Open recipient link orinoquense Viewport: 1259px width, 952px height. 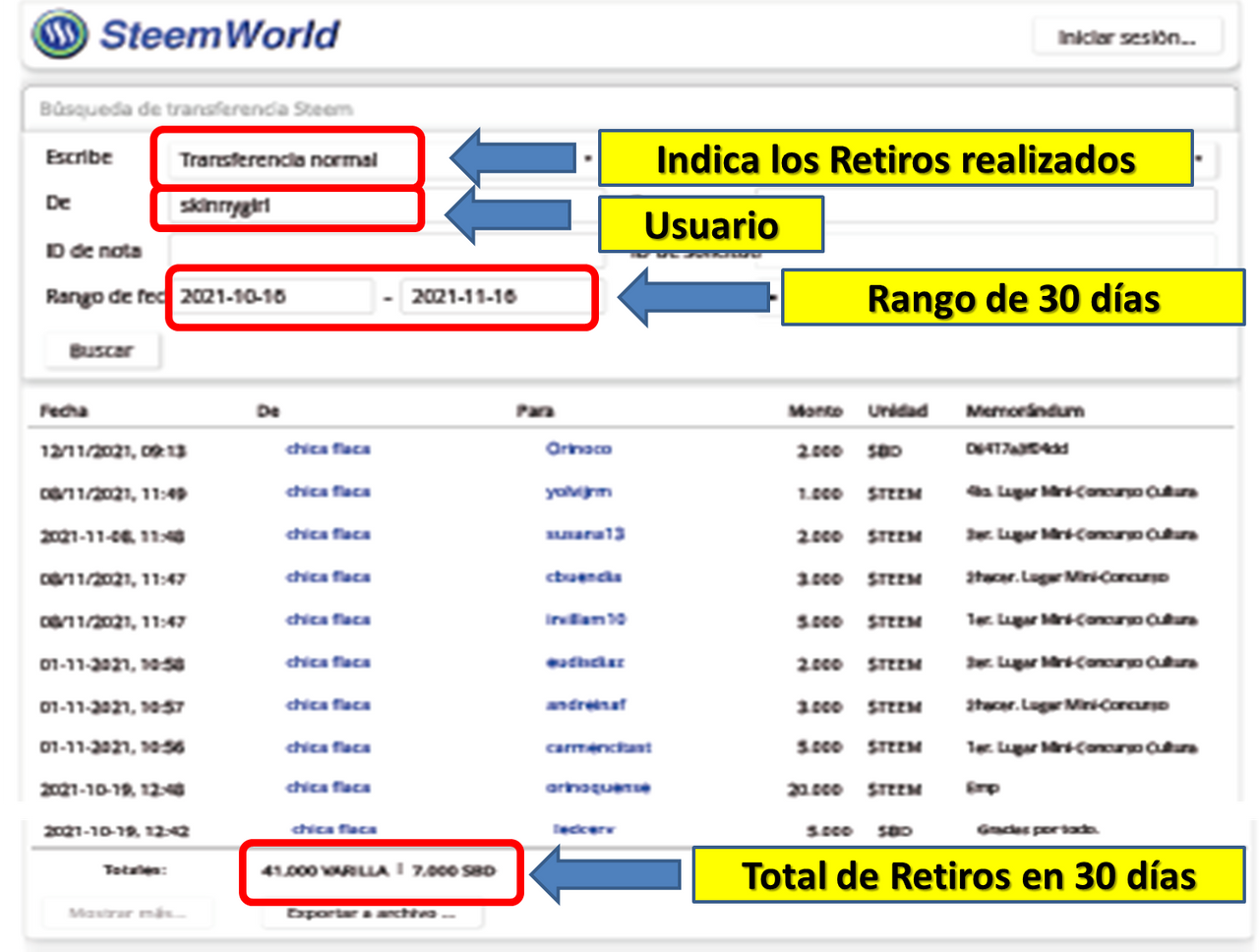598,788
